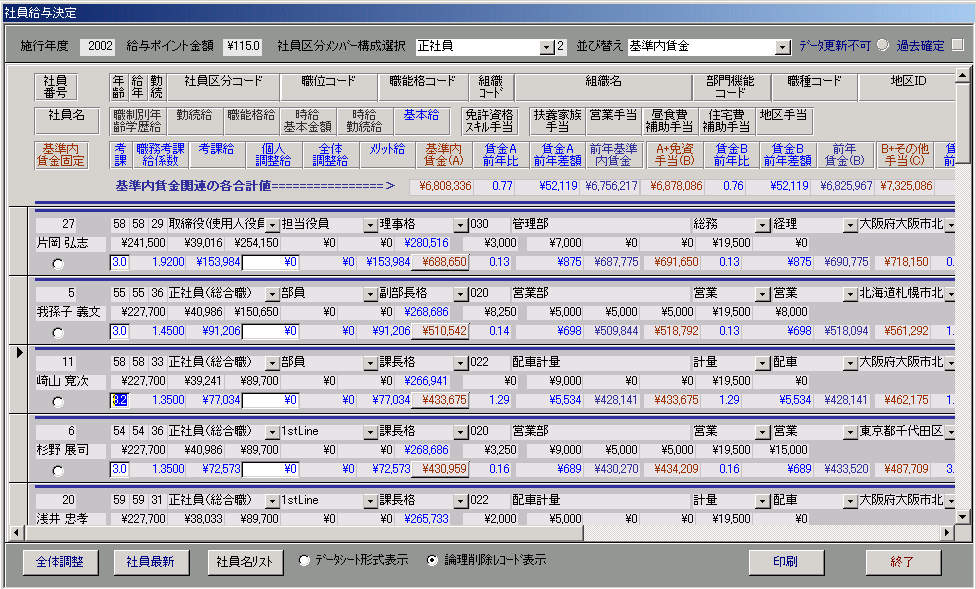The image size is (976, 589).
Task: Click 配車計量 organization name for 崎山 寛次
Action: click(x=536, y=362)
